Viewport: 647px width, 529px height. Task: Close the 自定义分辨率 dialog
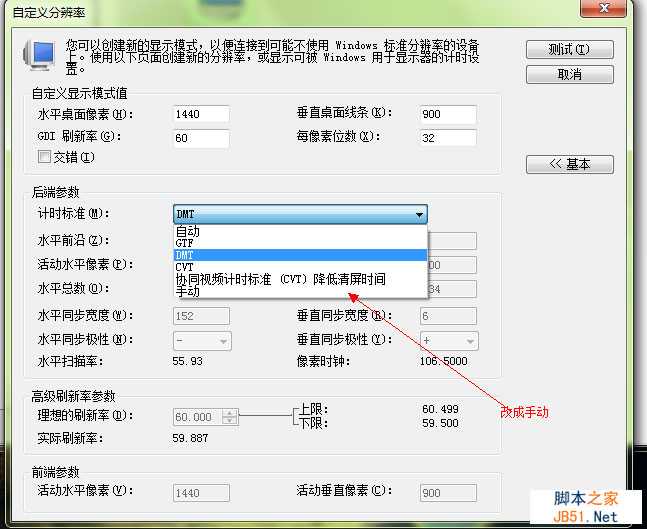click(603, 8)
